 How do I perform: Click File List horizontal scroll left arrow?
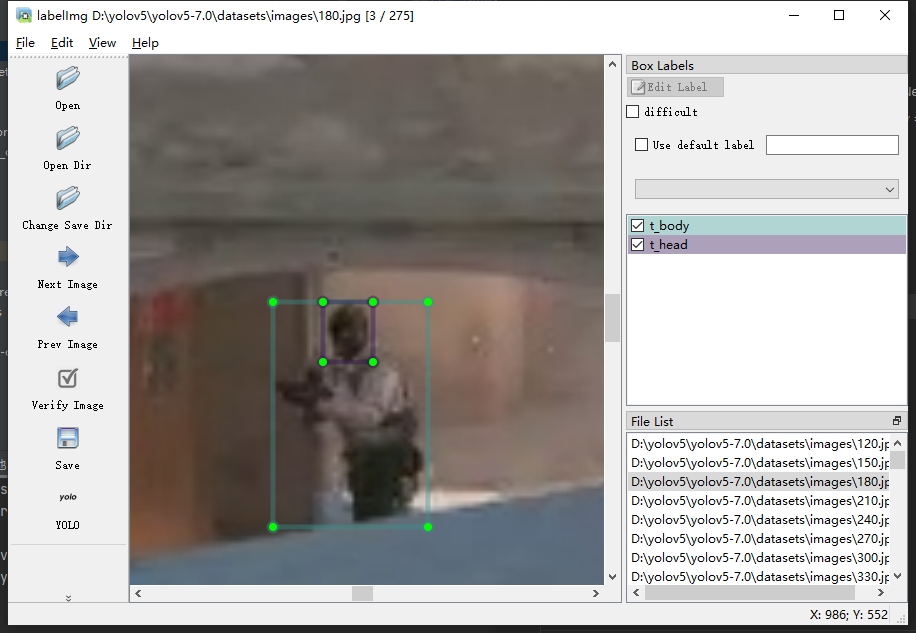point(636,593)
